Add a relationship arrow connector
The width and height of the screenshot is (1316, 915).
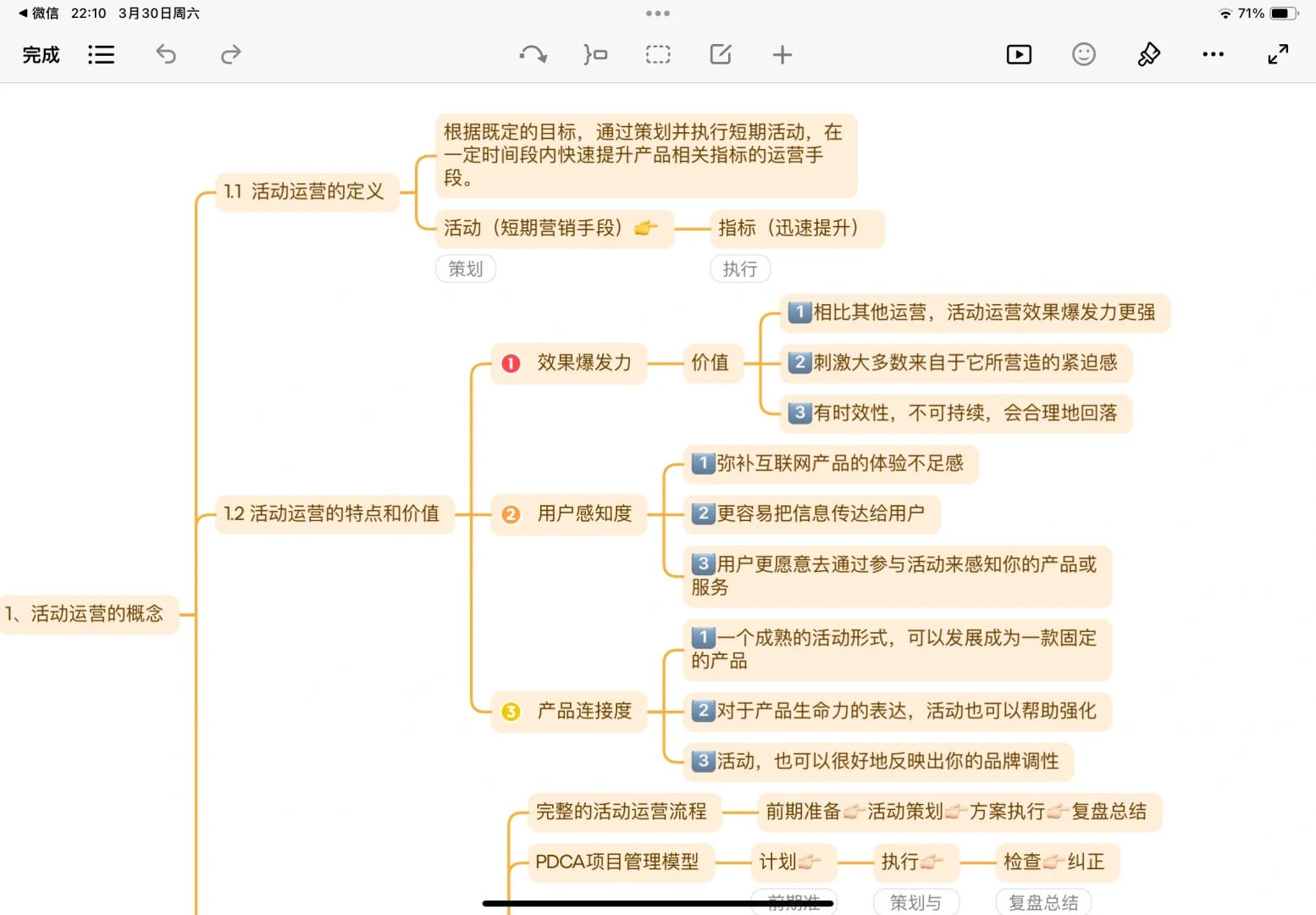[533, 55]
